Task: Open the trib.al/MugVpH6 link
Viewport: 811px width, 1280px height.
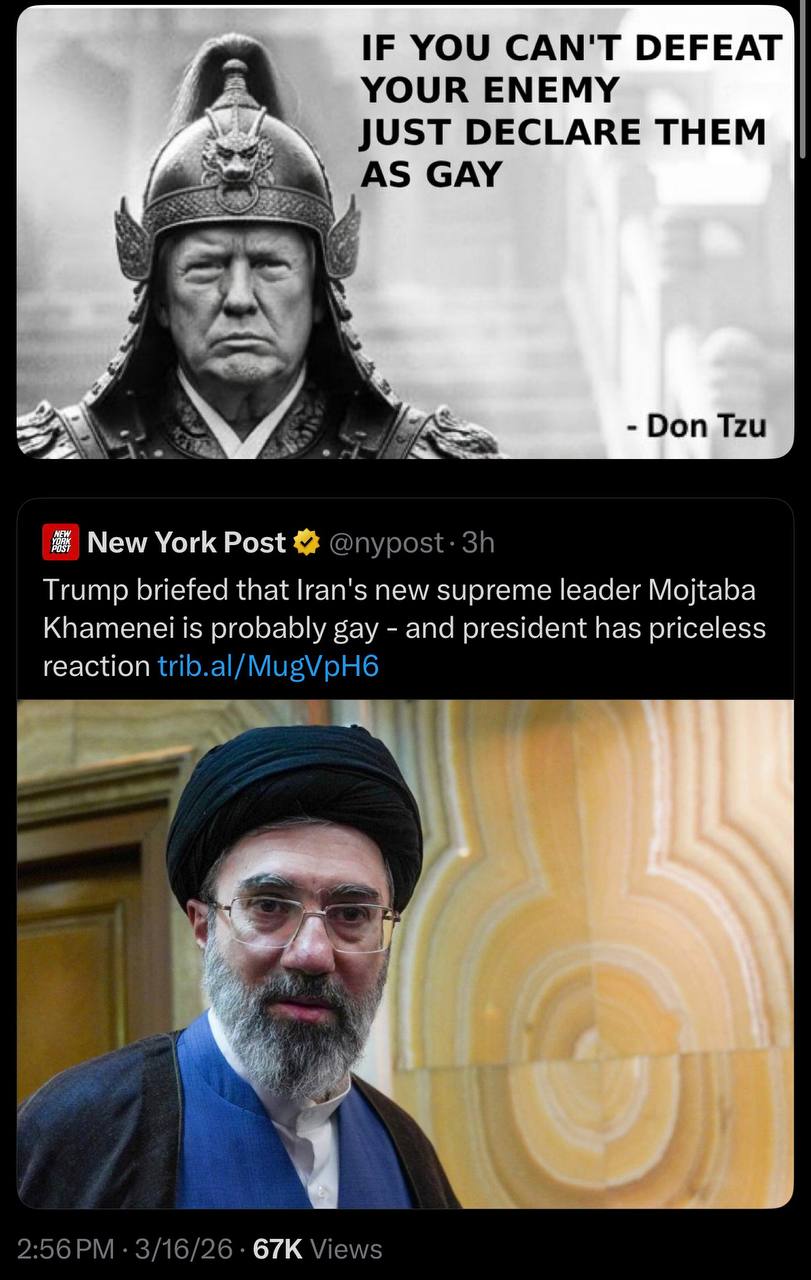Action: point(268,667)
